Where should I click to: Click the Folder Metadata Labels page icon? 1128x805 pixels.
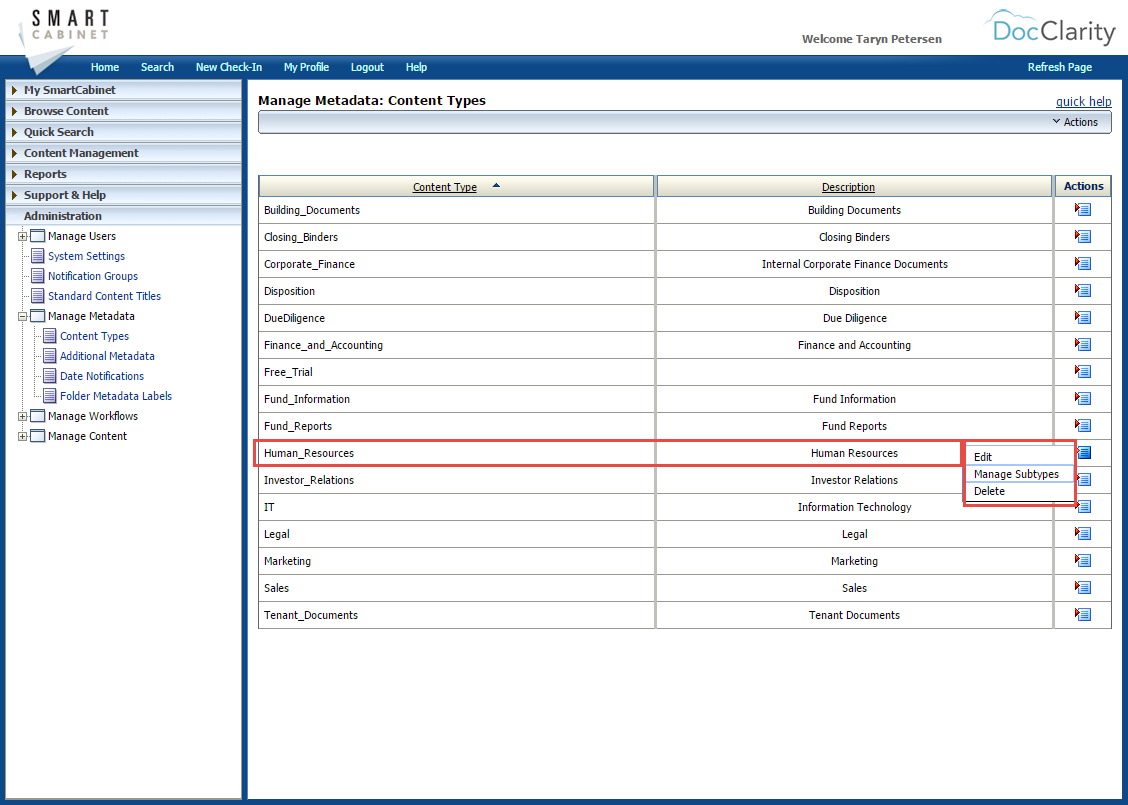(50, 396)
